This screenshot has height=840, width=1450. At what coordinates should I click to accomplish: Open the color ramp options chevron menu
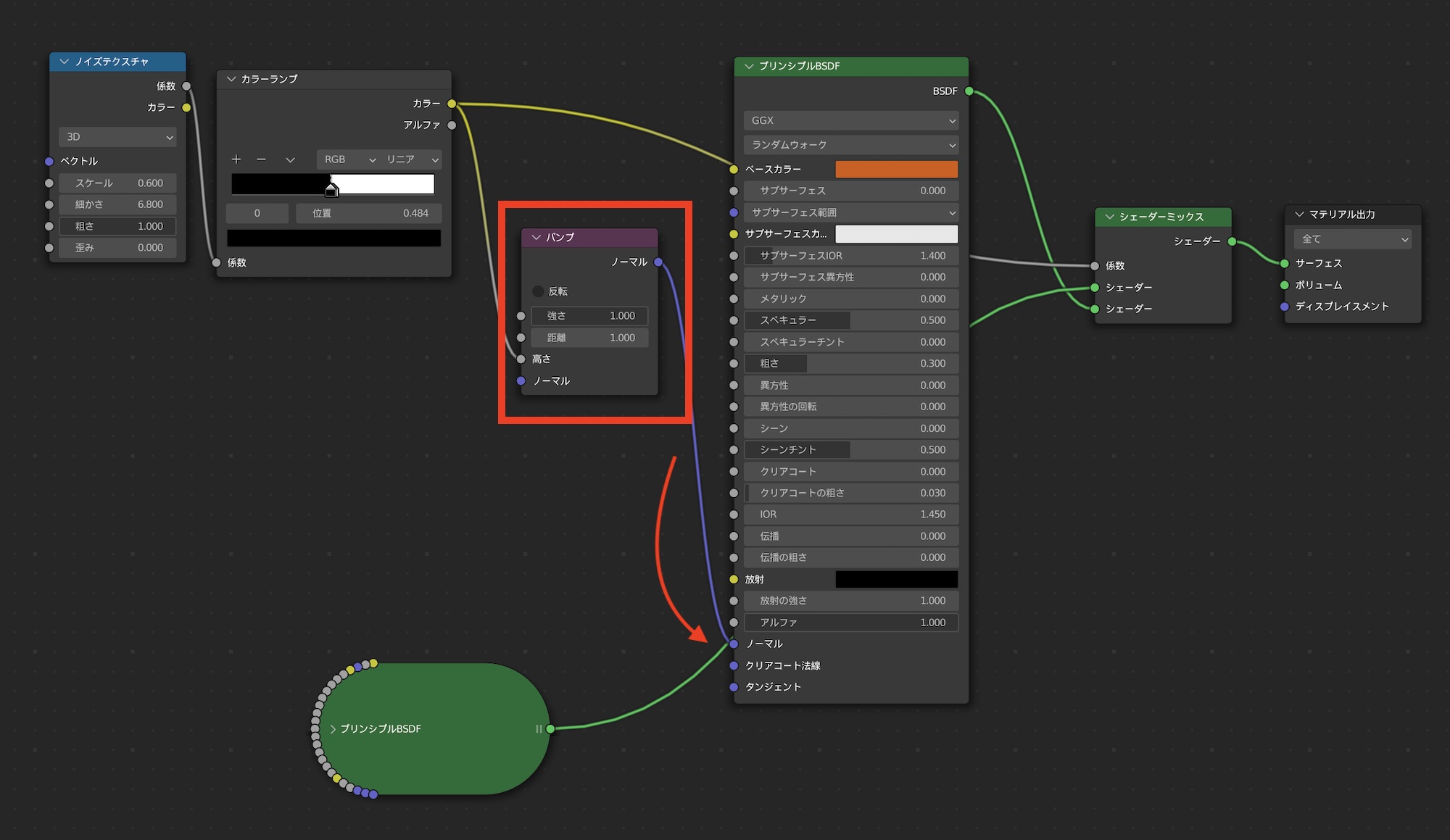pos(290,159)
